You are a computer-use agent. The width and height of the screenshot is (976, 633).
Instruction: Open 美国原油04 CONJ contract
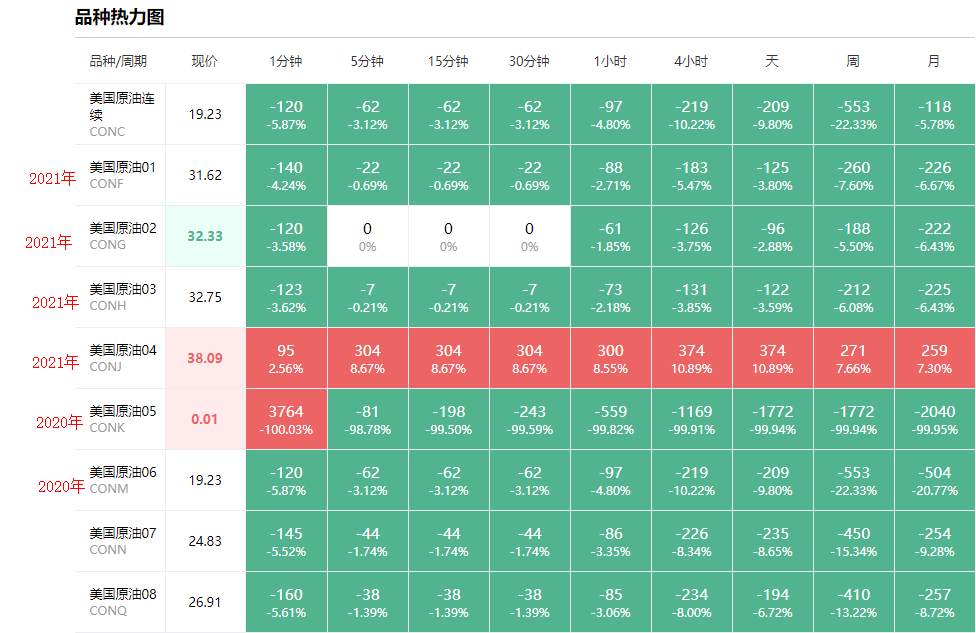pos(123,358)
